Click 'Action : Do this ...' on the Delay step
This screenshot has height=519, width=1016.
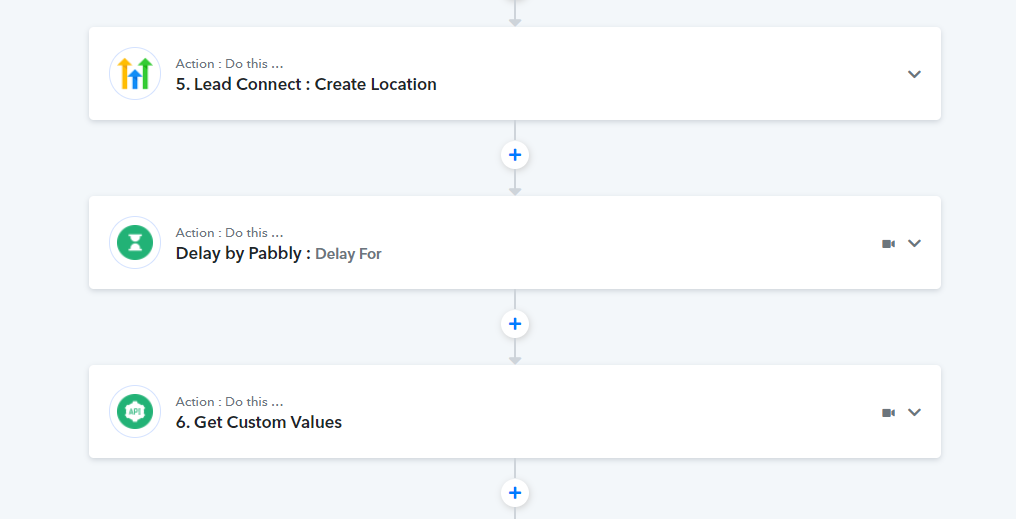[x=229, y=233]
